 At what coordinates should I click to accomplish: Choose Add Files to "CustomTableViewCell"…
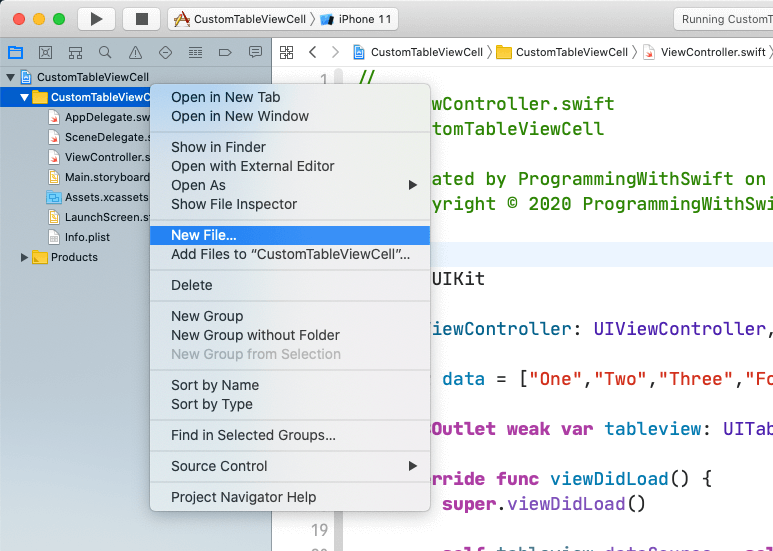[x=290, y=255]
